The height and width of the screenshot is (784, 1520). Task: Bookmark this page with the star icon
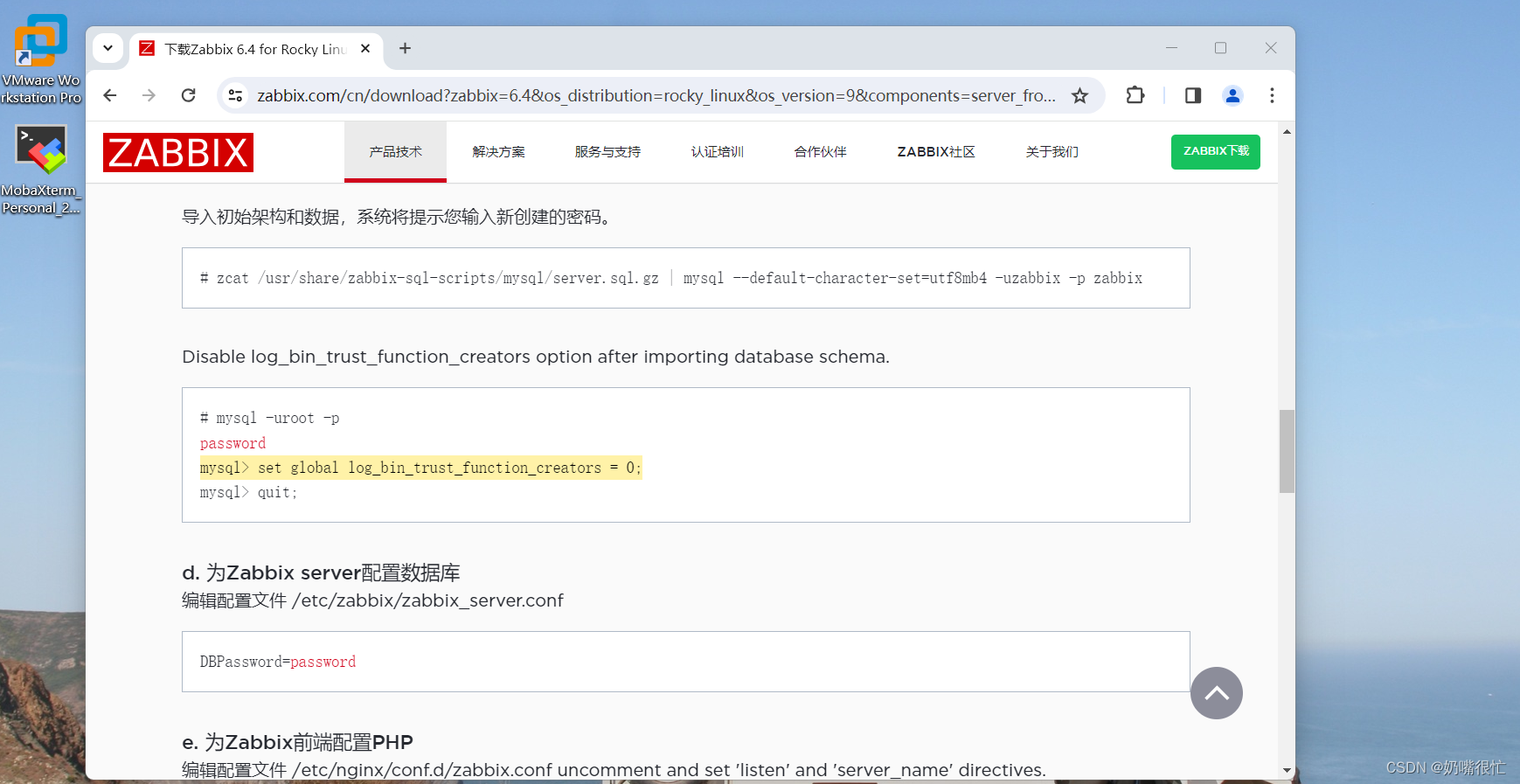click(1080, 95)
